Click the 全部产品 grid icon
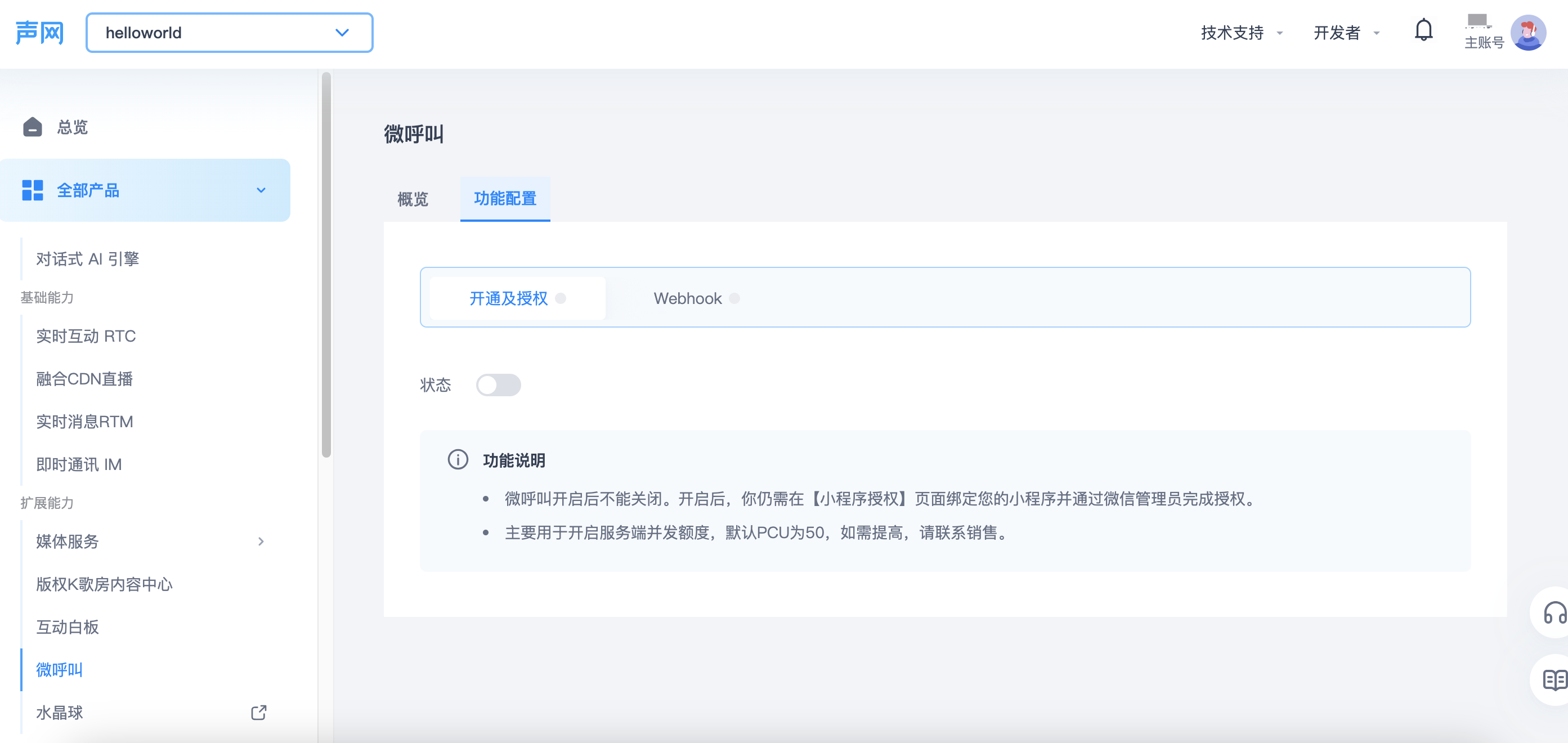 32,190
